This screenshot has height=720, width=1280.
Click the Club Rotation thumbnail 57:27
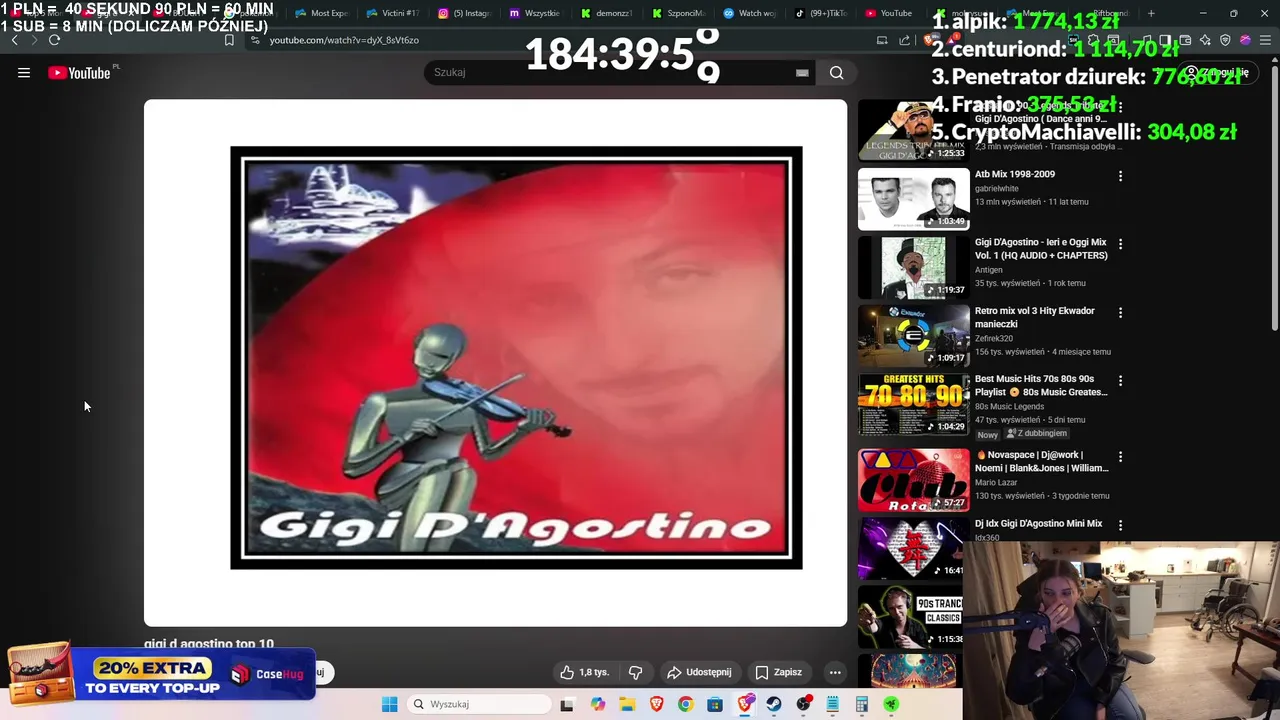tap(913, 479)
